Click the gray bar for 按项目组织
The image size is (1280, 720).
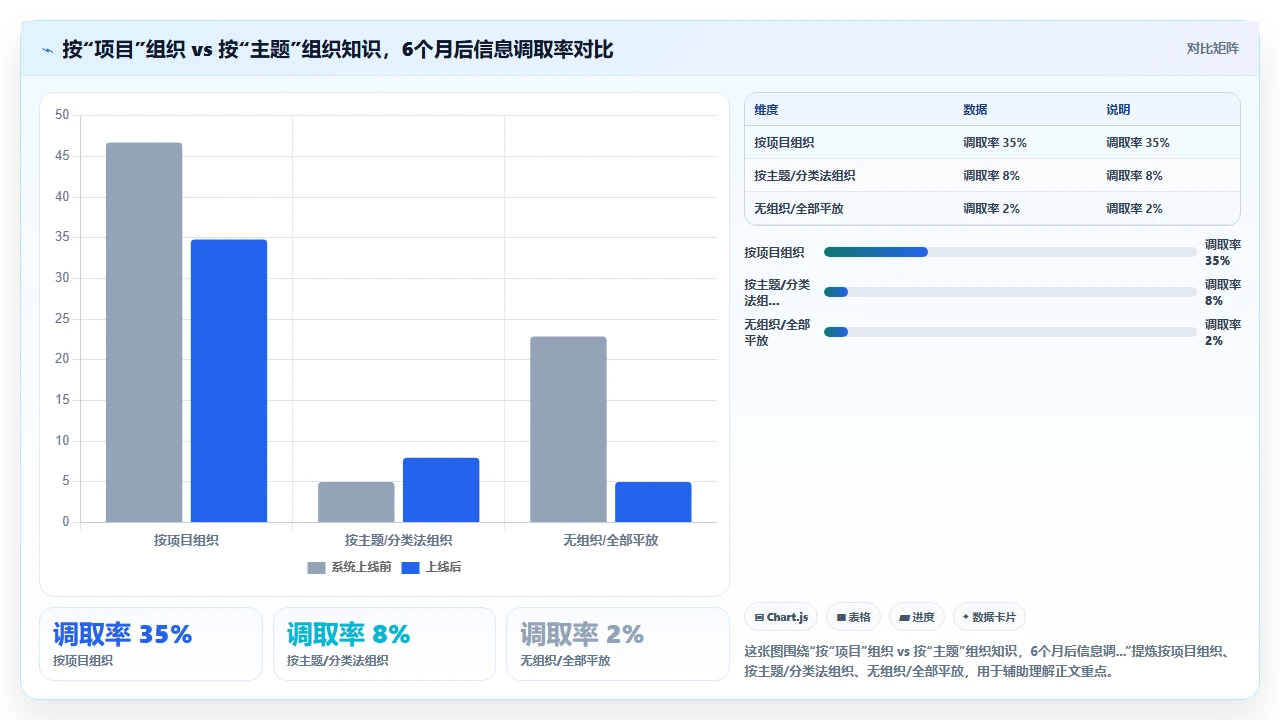pyautogui.click(x=144, y=332)
